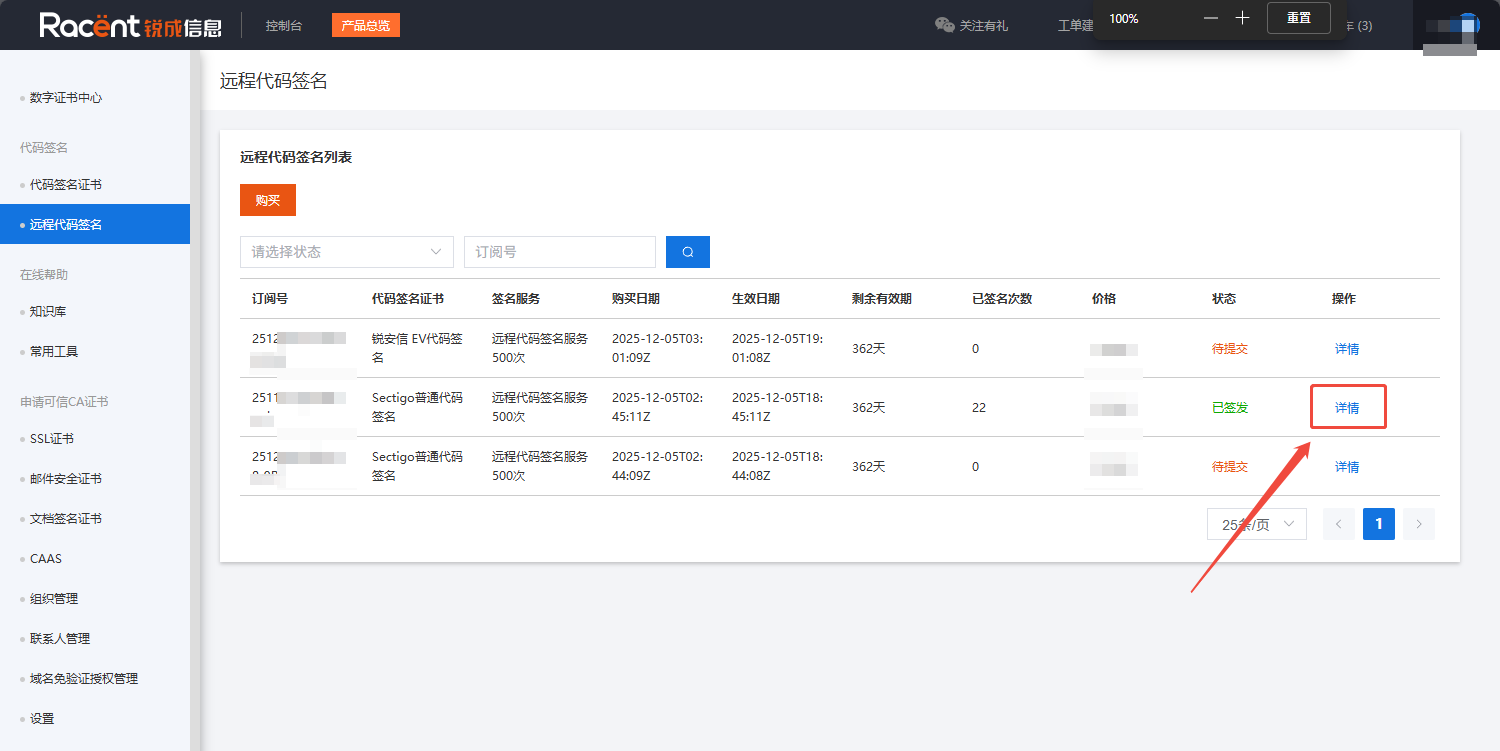This screenshot has width=1500, height=751.
Task: Click the WeChat icon beside 关注有礼
Action: 944,25
